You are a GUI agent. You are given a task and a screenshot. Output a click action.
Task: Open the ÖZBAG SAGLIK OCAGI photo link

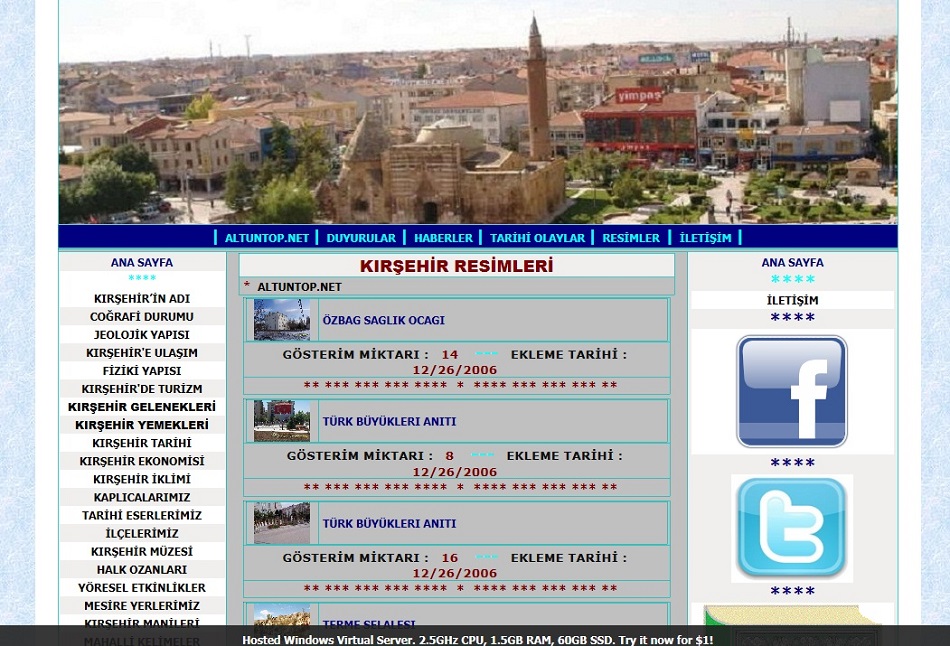pyautogui.click(x=384, y=320)
